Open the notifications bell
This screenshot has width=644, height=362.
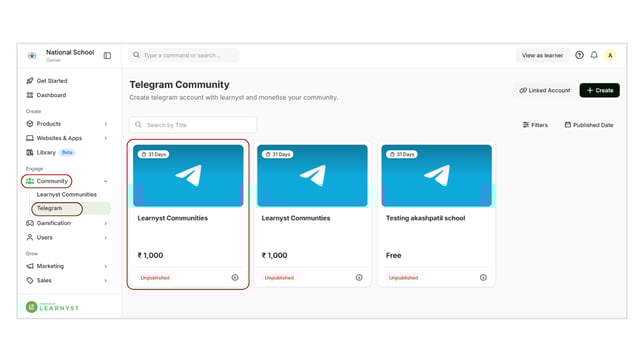(x=594, y=55)
